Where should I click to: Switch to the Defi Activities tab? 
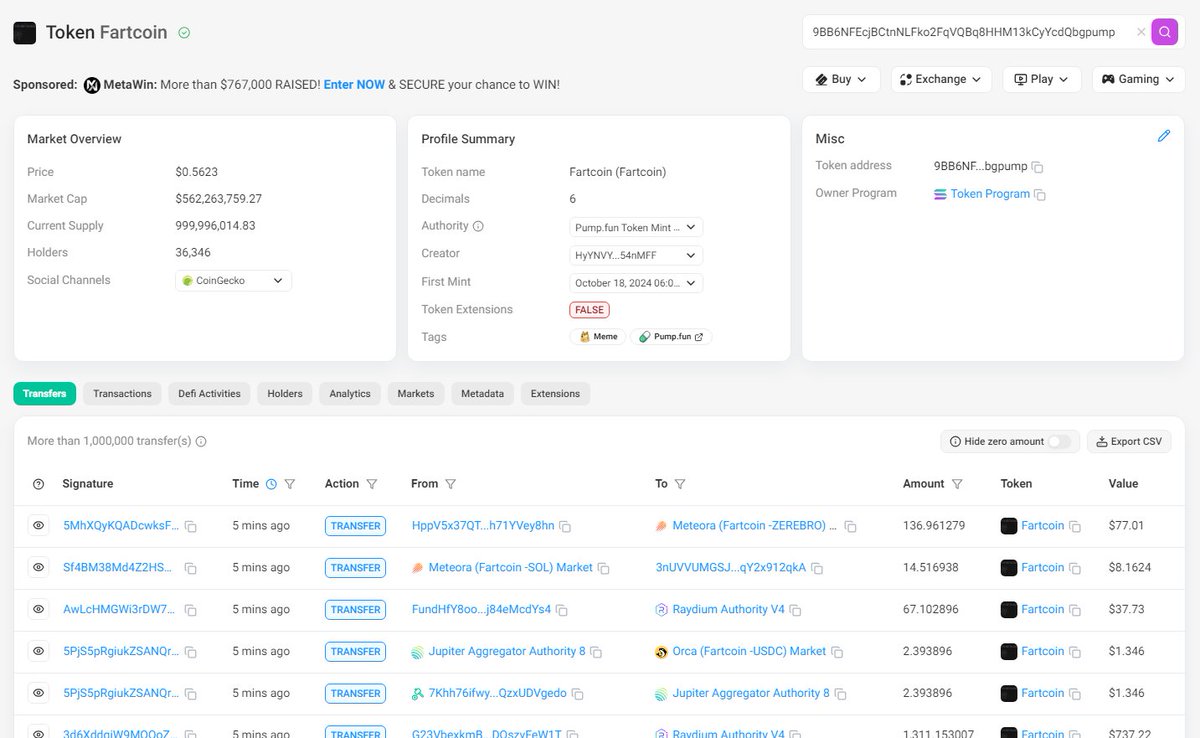209,393
